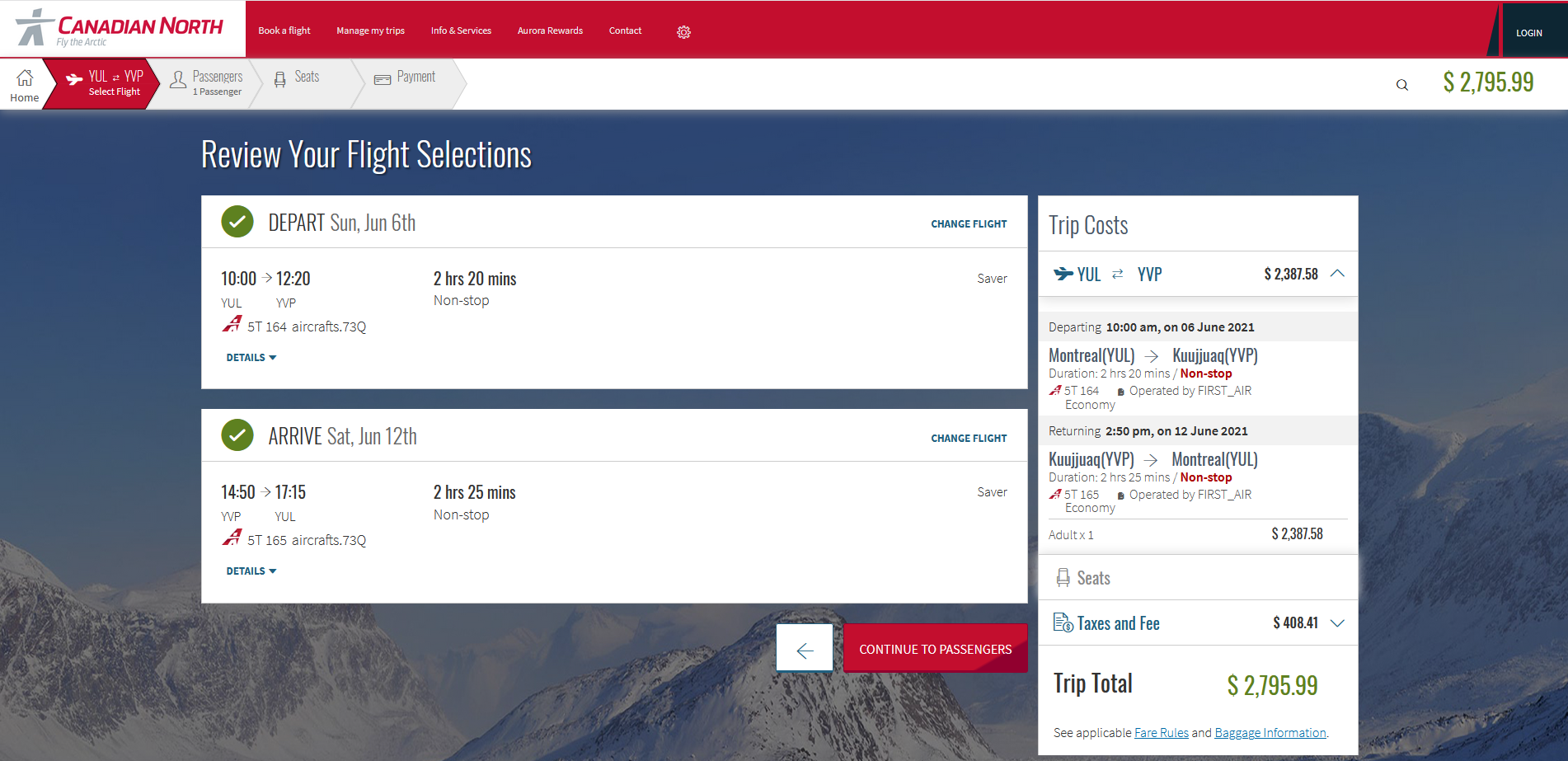Image resolution: width=1568 pixels, height=761 pixels.
Task: Go to the Select Flight step
Action: point(103,83)
